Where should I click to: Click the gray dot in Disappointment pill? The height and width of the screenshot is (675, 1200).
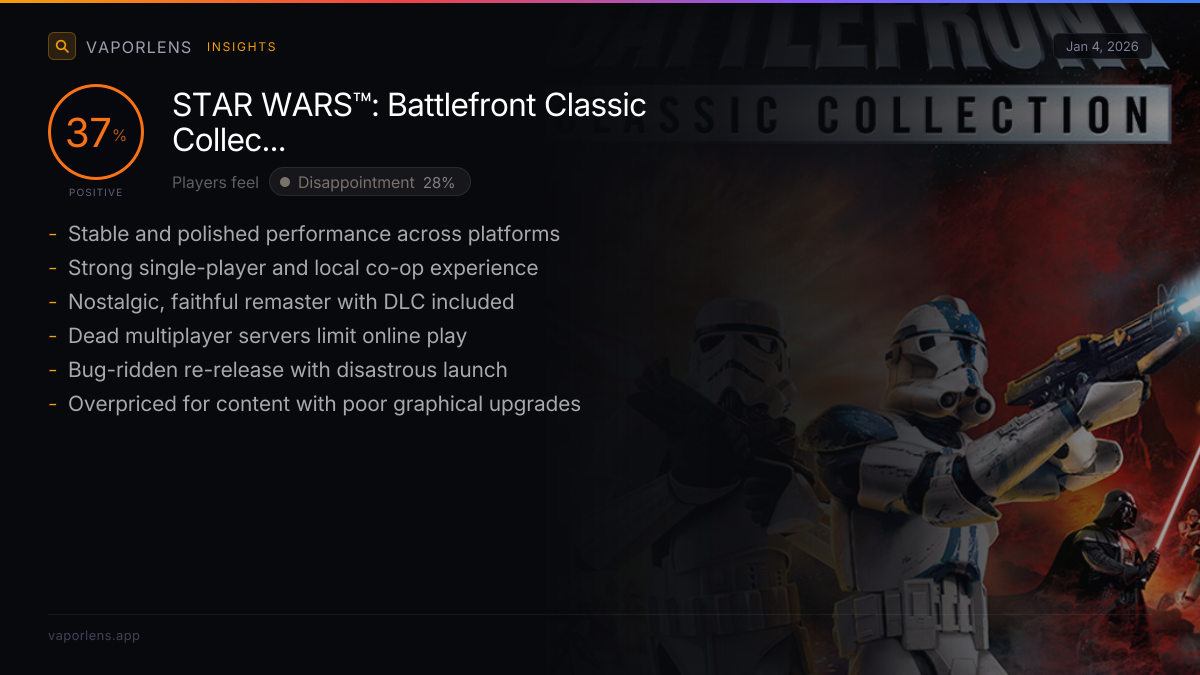(x=285, y=182)
